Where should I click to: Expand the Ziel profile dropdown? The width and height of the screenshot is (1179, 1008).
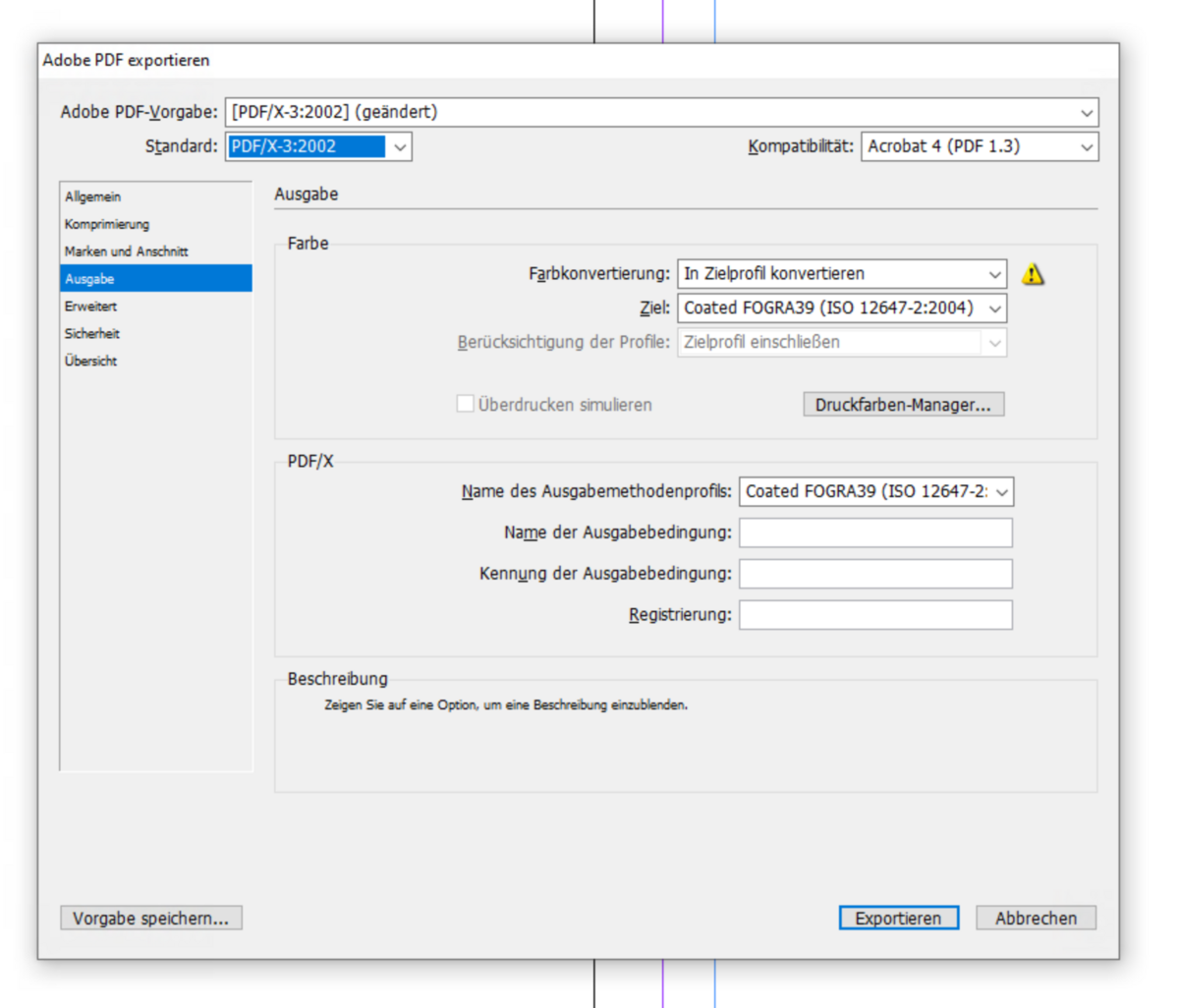pyautogui.click(x=841, y=308)
